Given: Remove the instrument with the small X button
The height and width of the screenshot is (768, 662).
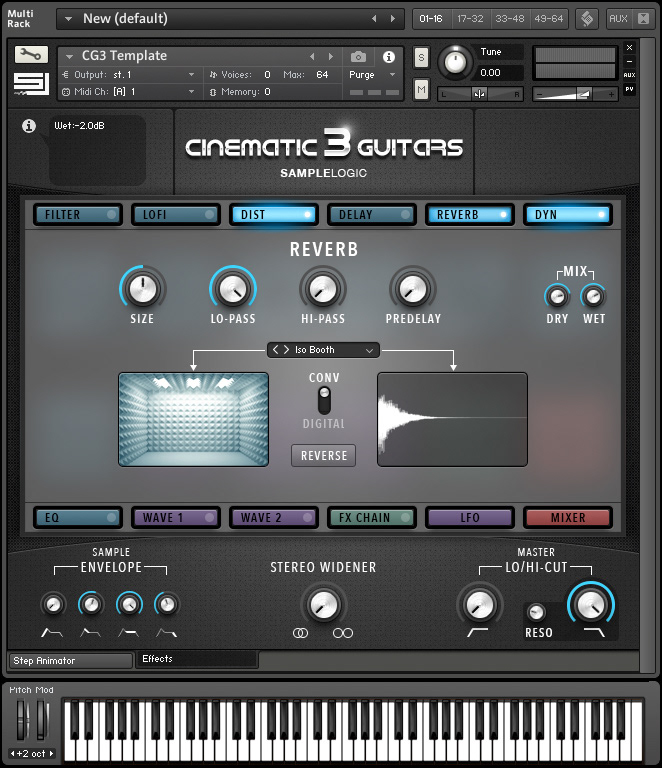Looking at the screenshot, I should click(629, 48).
